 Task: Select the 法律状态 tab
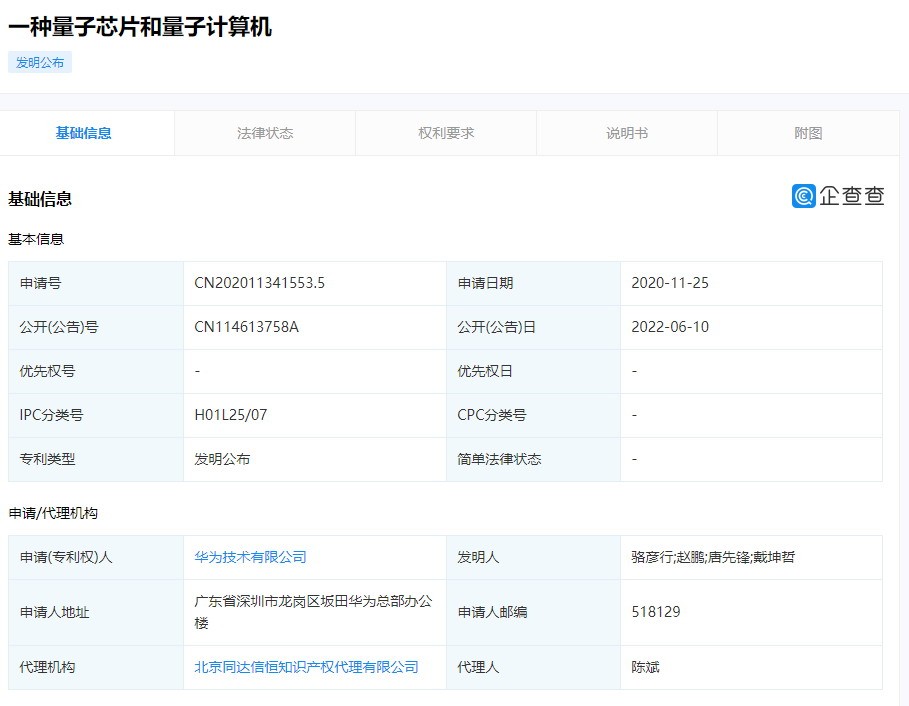(264, 132)
